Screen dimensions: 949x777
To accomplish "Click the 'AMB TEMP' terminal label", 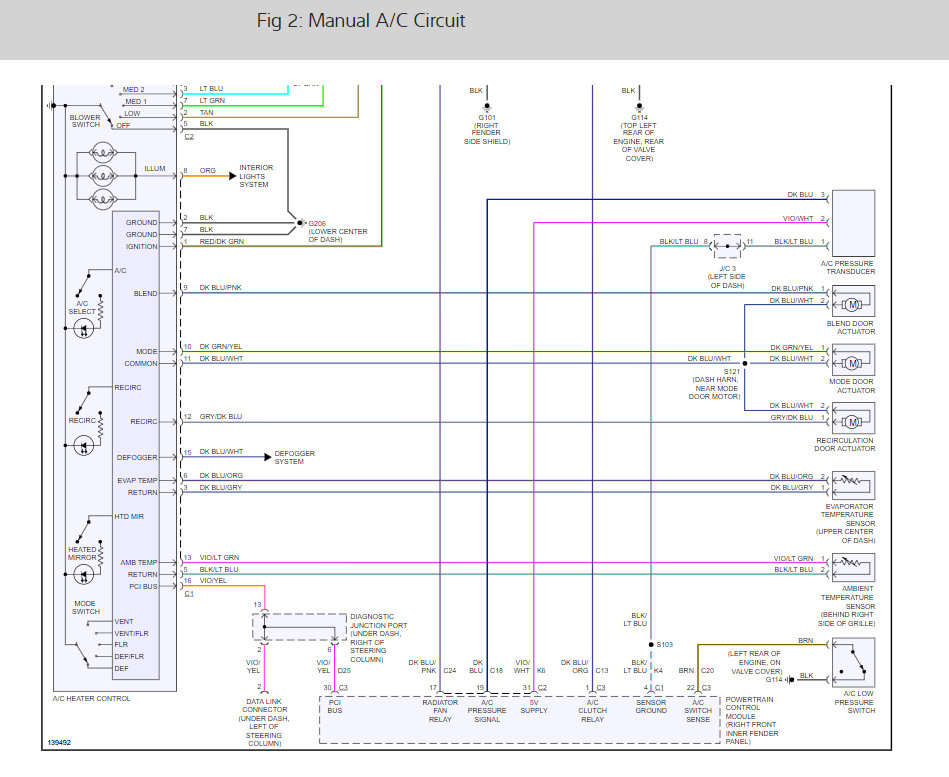I will 139,563.
